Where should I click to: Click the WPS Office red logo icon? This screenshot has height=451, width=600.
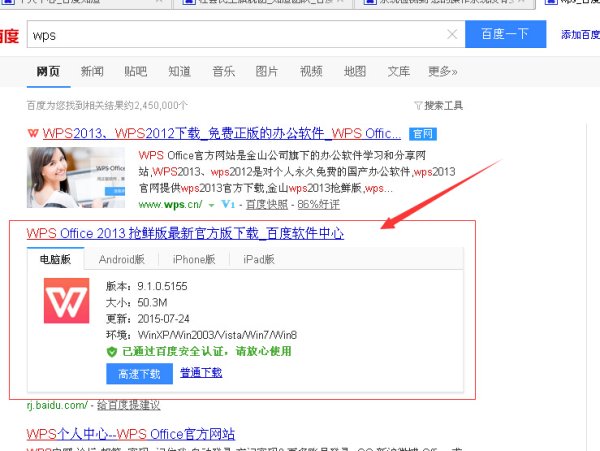(67, 301)
